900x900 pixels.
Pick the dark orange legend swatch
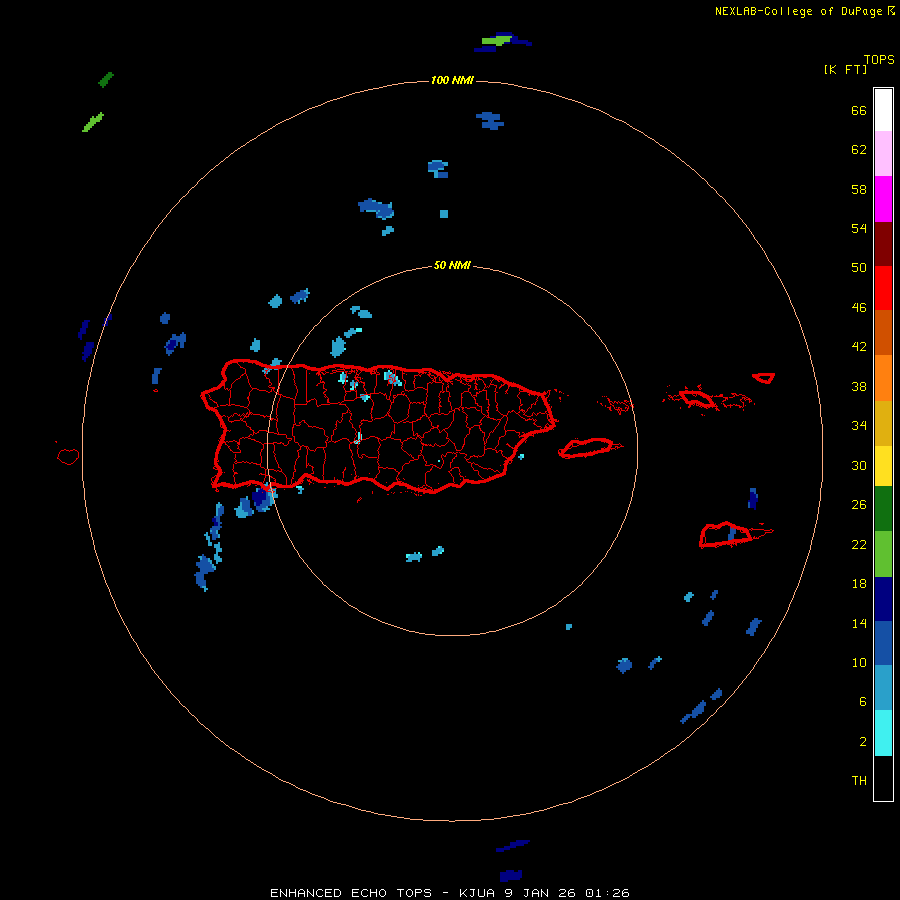883,332
